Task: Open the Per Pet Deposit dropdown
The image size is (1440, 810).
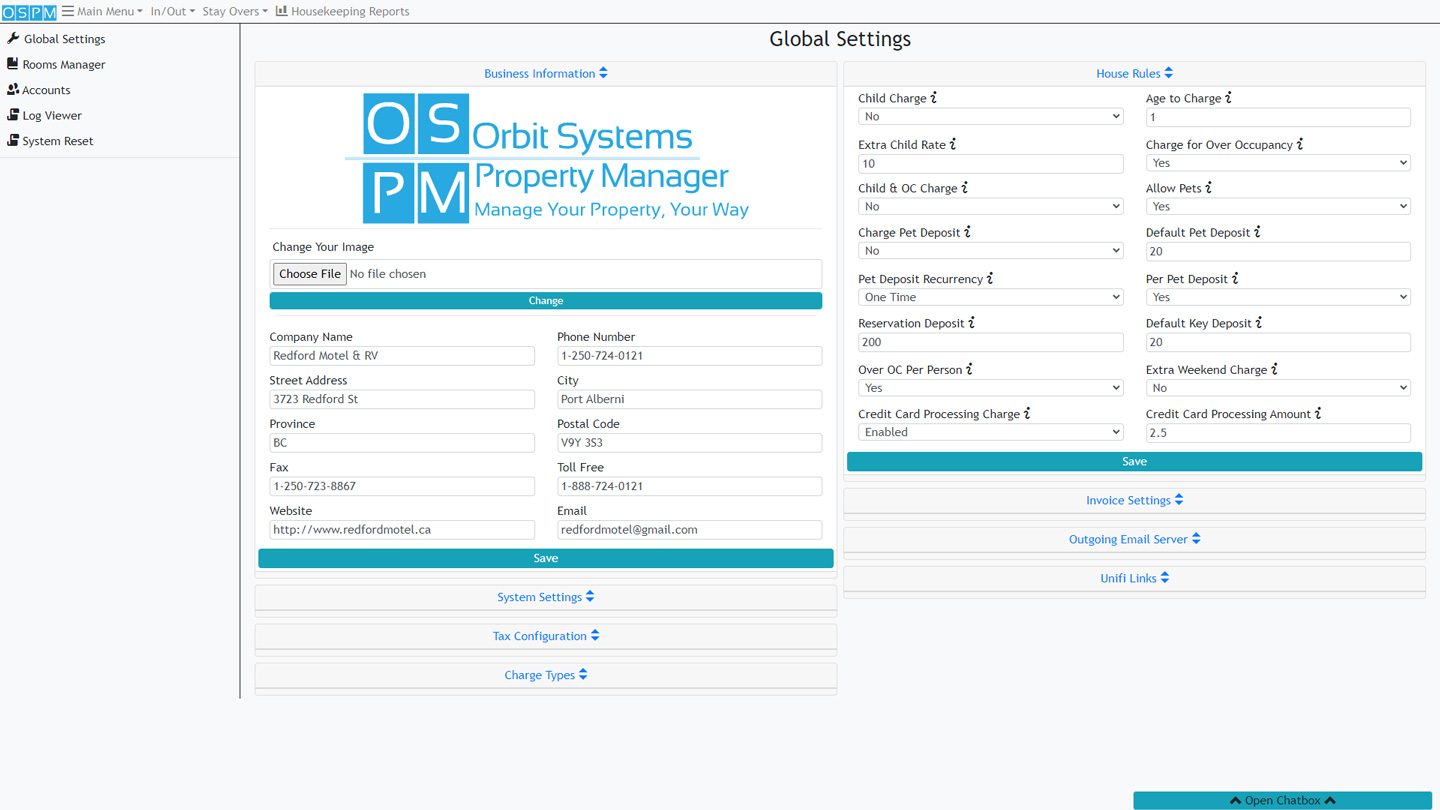Action: [x=1278, y=297]
